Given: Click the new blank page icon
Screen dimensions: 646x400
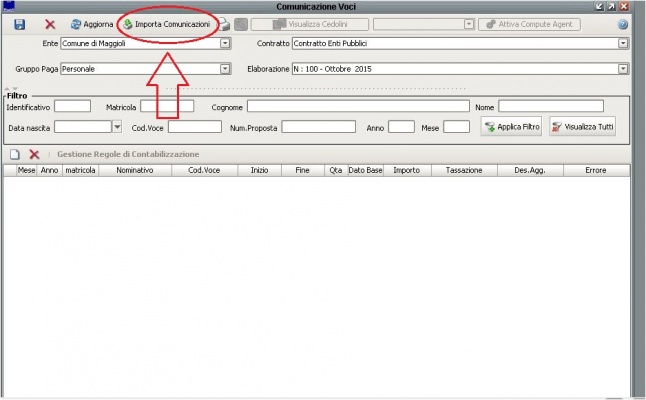Looking at the screenshot, I should pos(15,154).
